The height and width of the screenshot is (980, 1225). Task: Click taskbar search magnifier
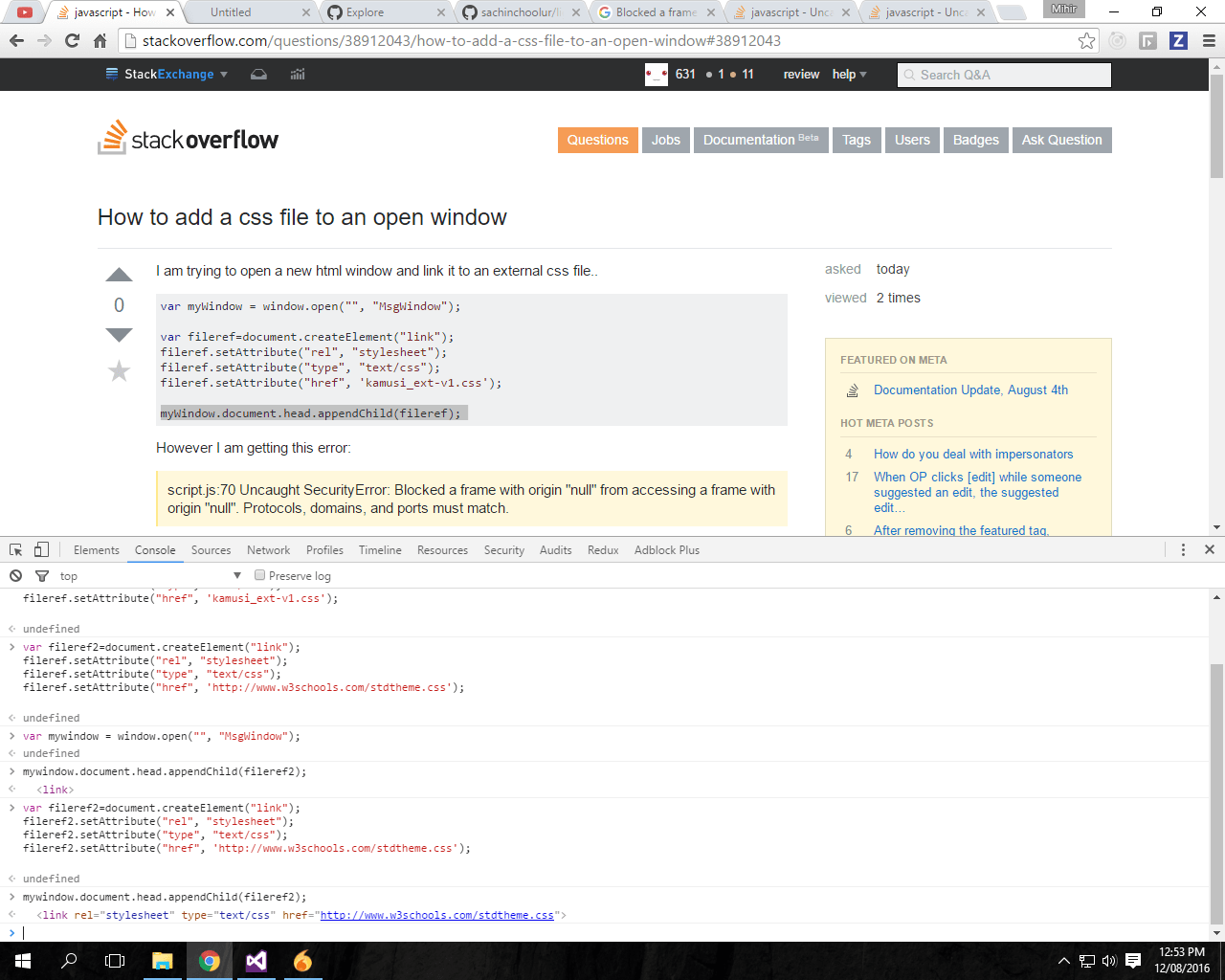69,961
